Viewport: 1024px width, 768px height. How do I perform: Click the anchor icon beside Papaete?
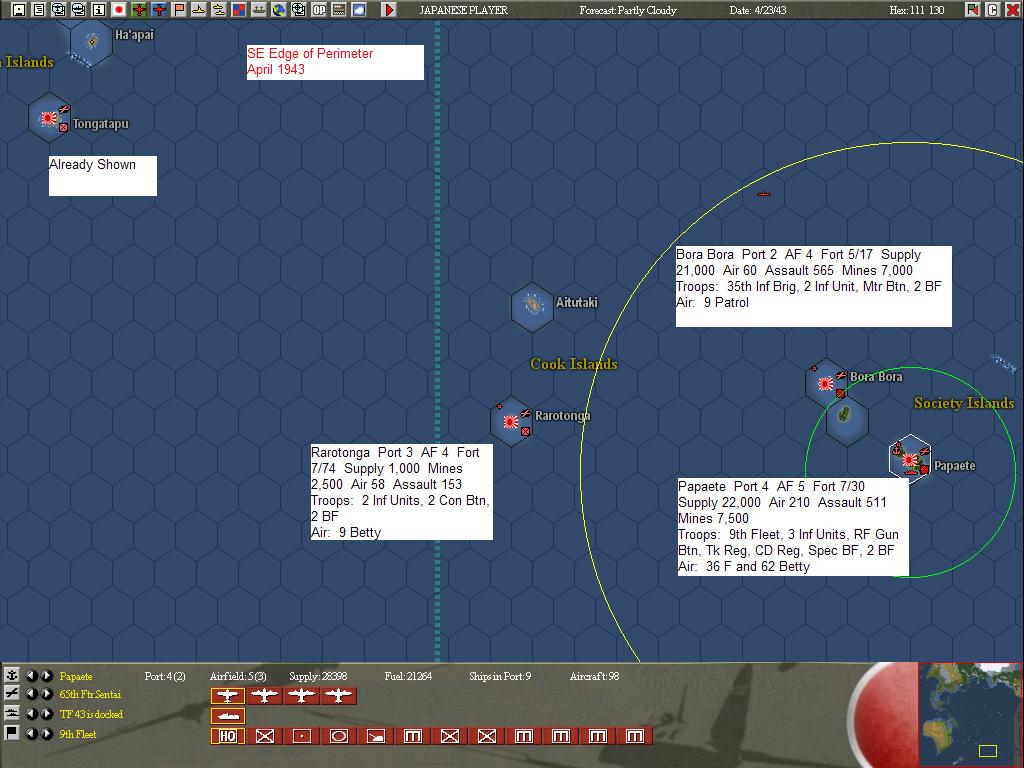[x=11, y=675]
